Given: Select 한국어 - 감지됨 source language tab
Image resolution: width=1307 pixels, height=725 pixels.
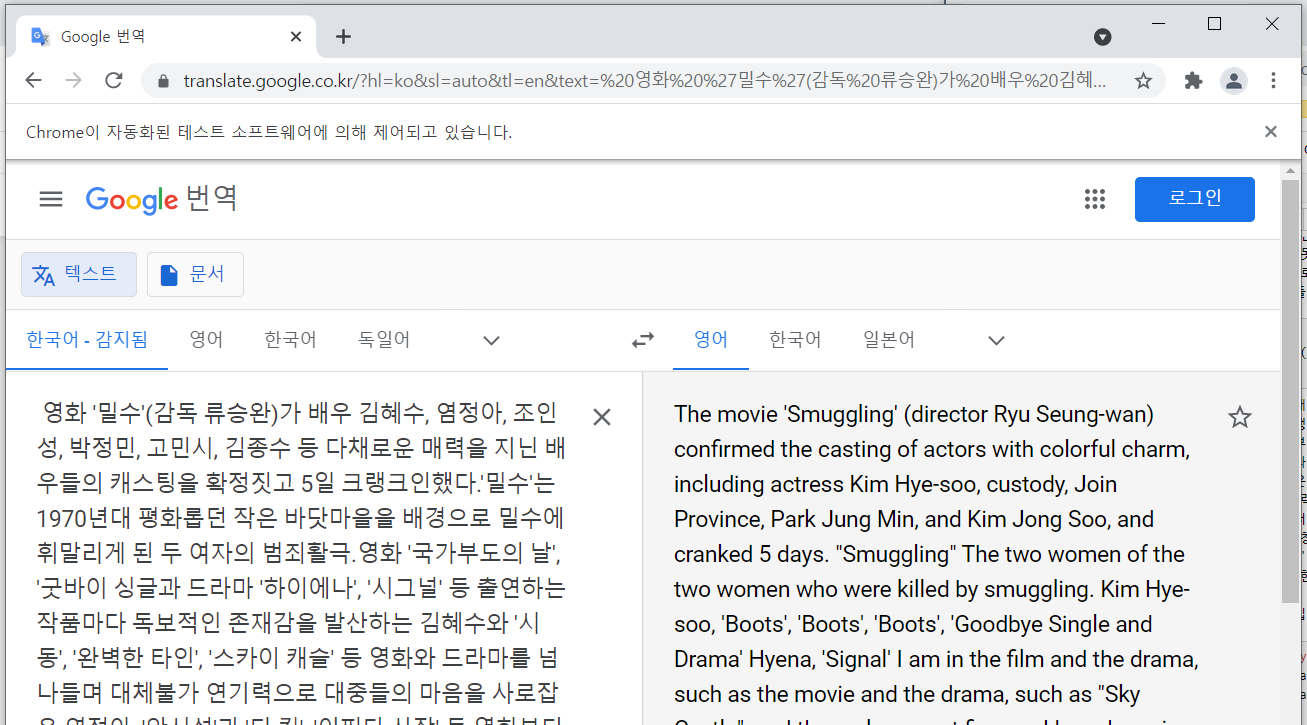Looking at the screenshot, I should [87, 340].
